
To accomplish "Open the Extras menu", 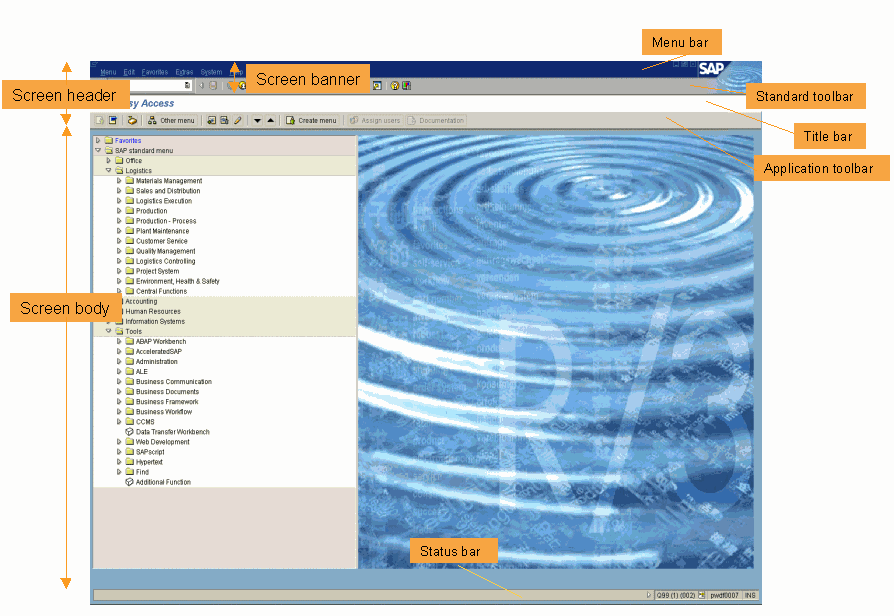I will coord(184,72).
